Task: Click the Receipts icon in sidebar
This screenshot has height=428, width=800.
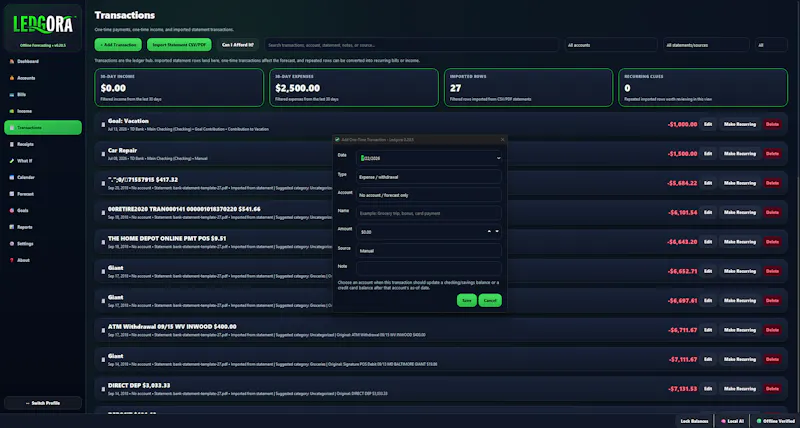Action: [x=11, y=144]
